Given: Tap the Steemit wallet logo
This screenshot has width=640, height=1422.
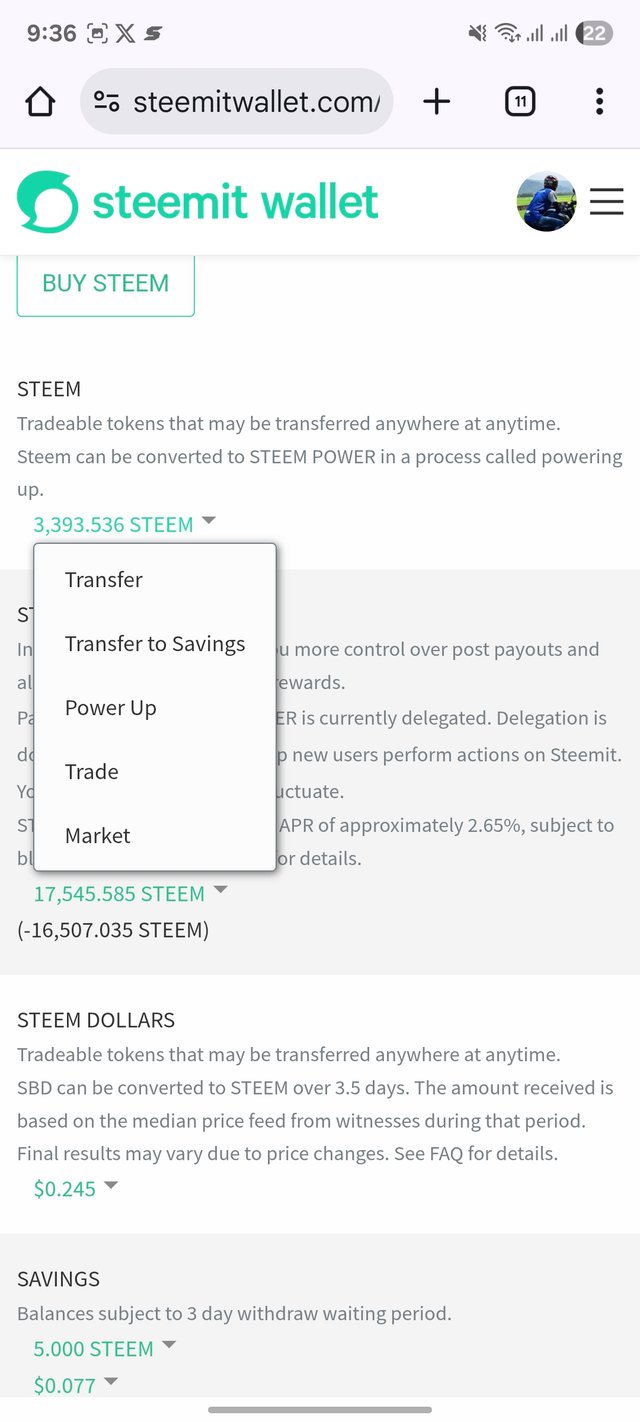Looking at the screenshot, I should tap(198, 202).
